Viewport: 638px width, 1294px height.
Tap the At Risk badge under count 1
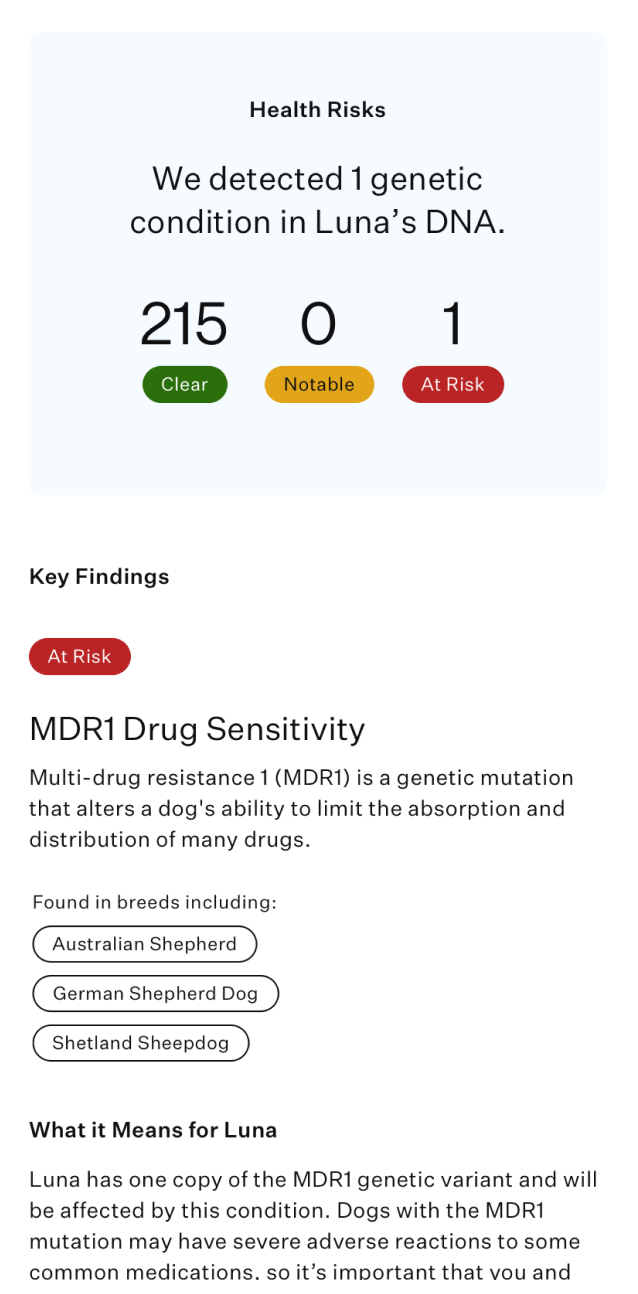(x=452, y=385)
